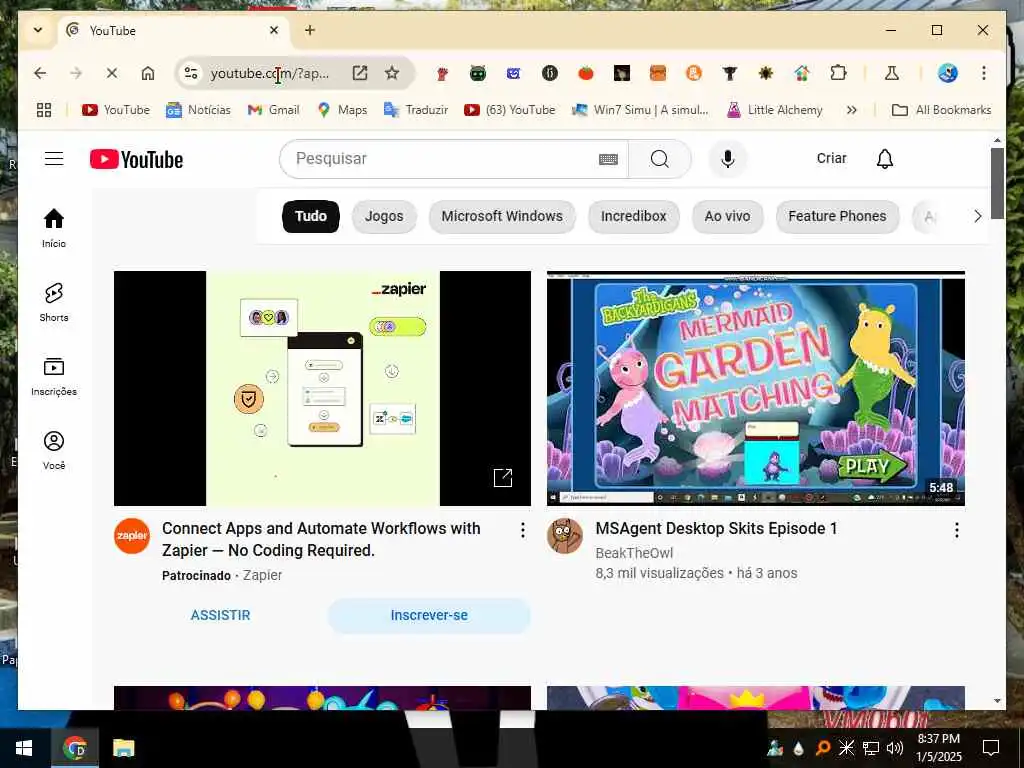Click the open-in-app icon in address bar

360,73
